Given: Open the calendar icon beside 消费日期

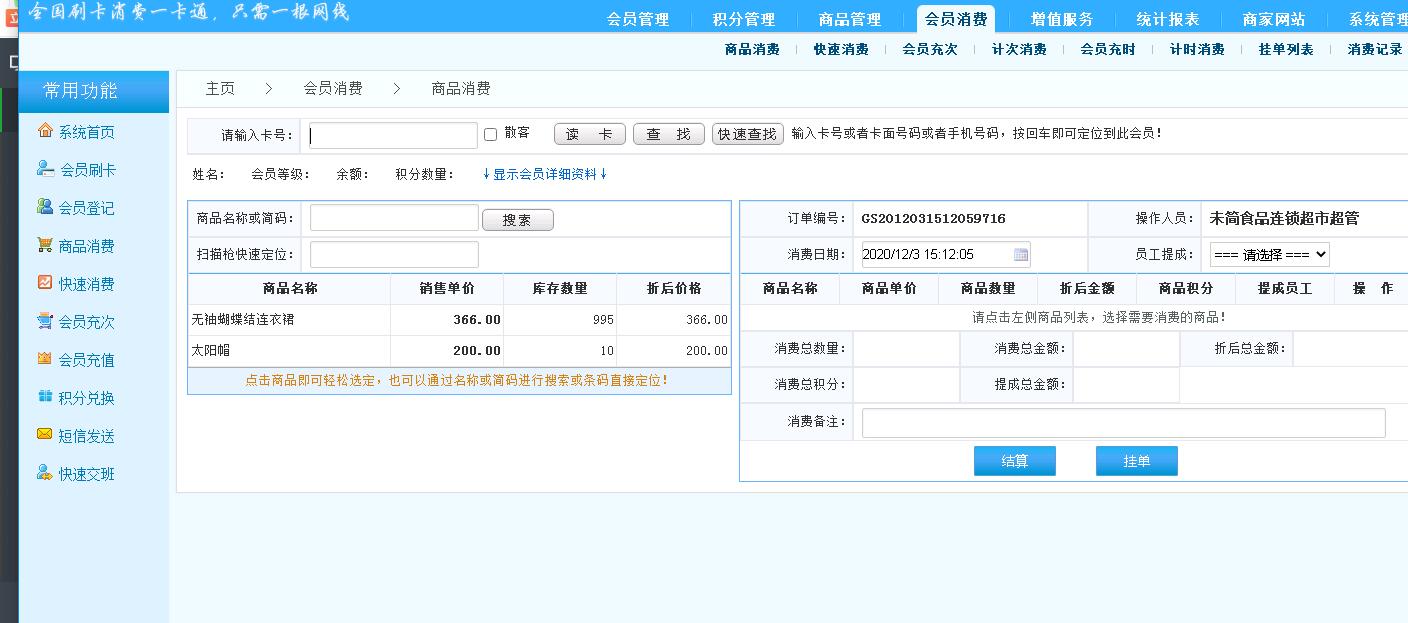Looking at the screenshot, I should coord(1020,255).
